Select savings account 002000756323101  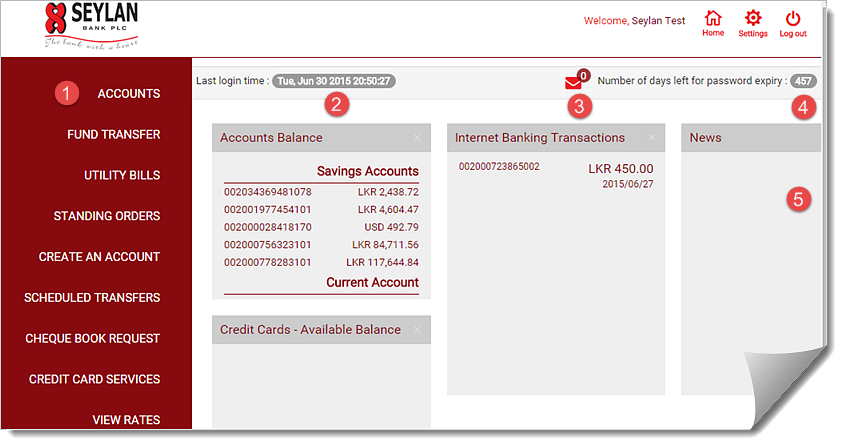pyautogui.click(x=267, y=245)
